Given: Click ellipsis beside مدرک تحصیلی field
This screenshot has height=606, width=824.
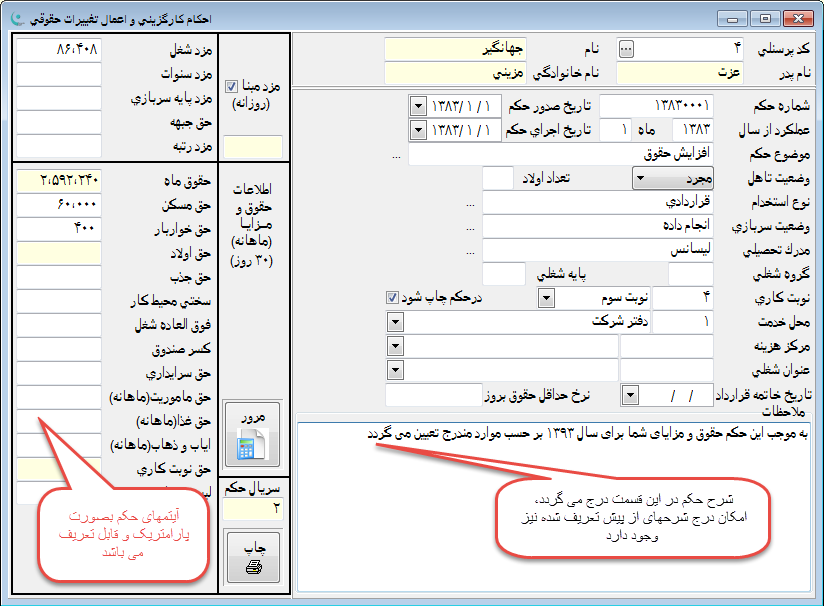Looking at the screenshot, I should pyautogui.click(x=470, y=251).
